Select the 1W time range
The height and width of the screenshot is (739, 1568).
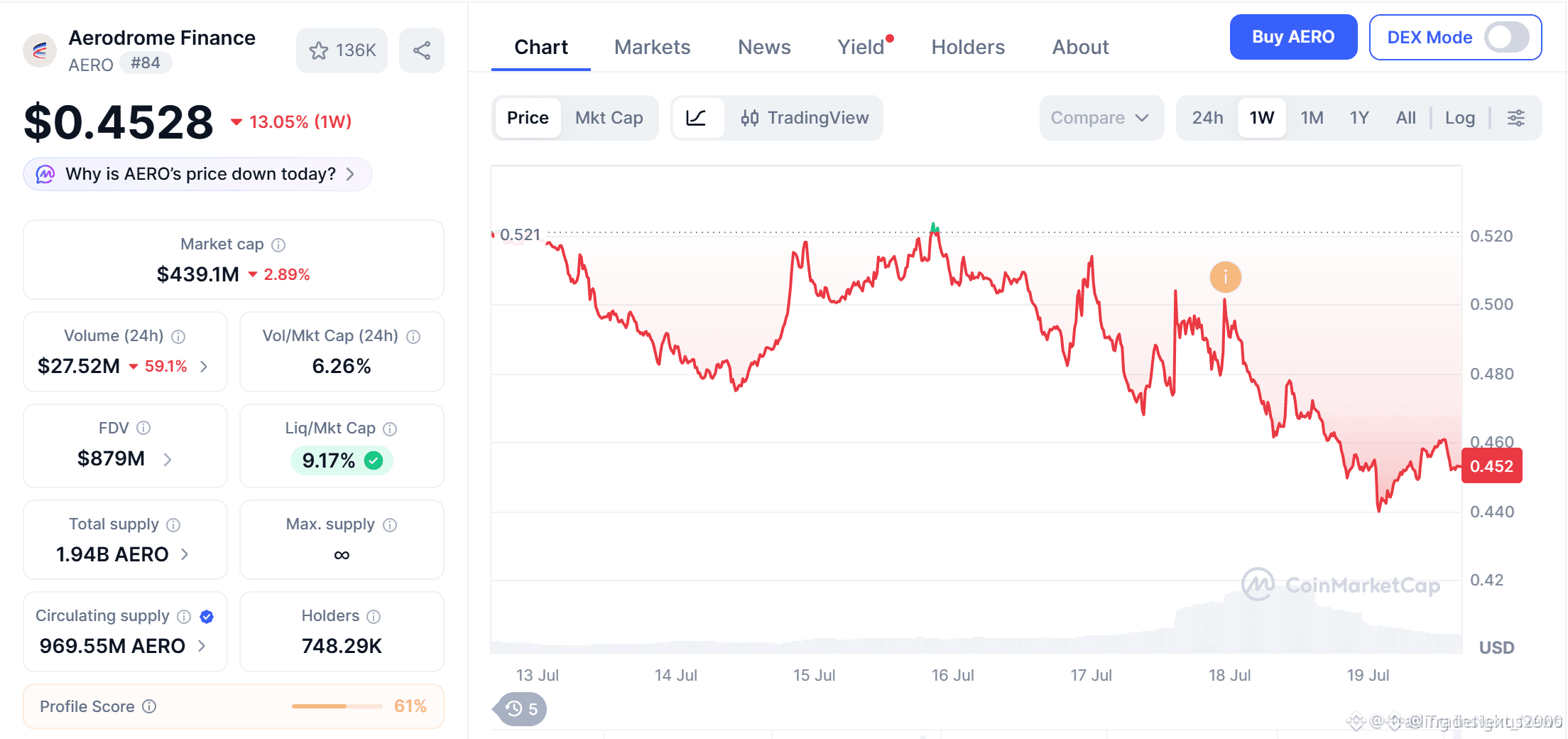[x=1262, y=118]
